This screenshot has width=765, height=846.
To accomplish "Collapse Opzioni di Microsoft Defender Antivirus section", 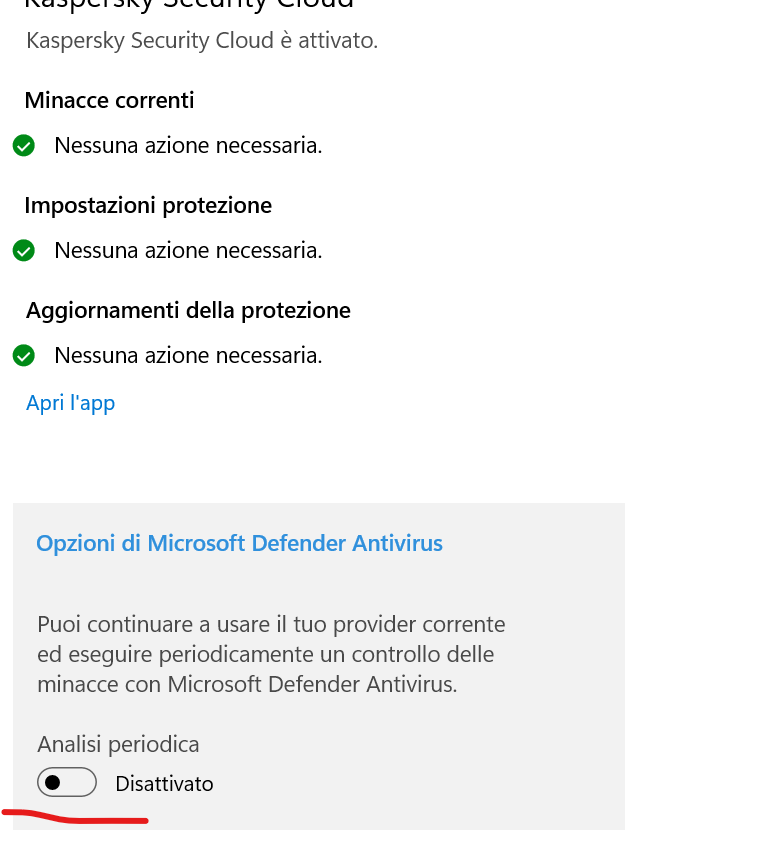I will pos(239,543).
